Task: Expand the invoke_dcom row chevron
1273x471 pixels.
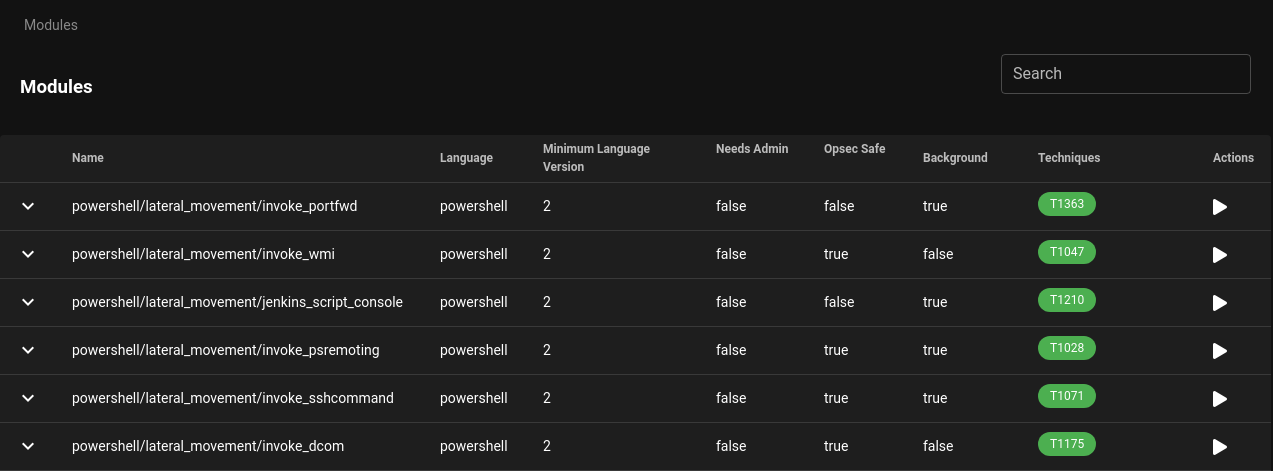Action: coord(28,446)
